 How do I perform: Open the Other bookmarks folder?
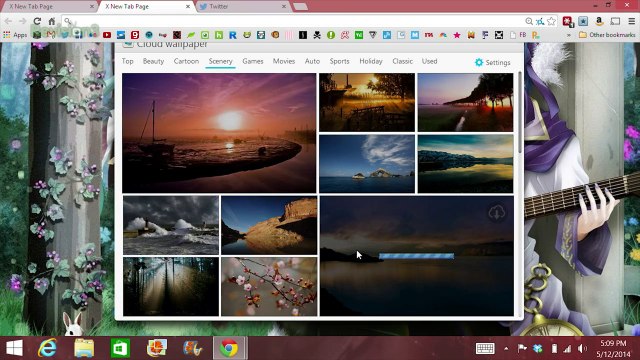pyautogui.click(x=607, y=35)
